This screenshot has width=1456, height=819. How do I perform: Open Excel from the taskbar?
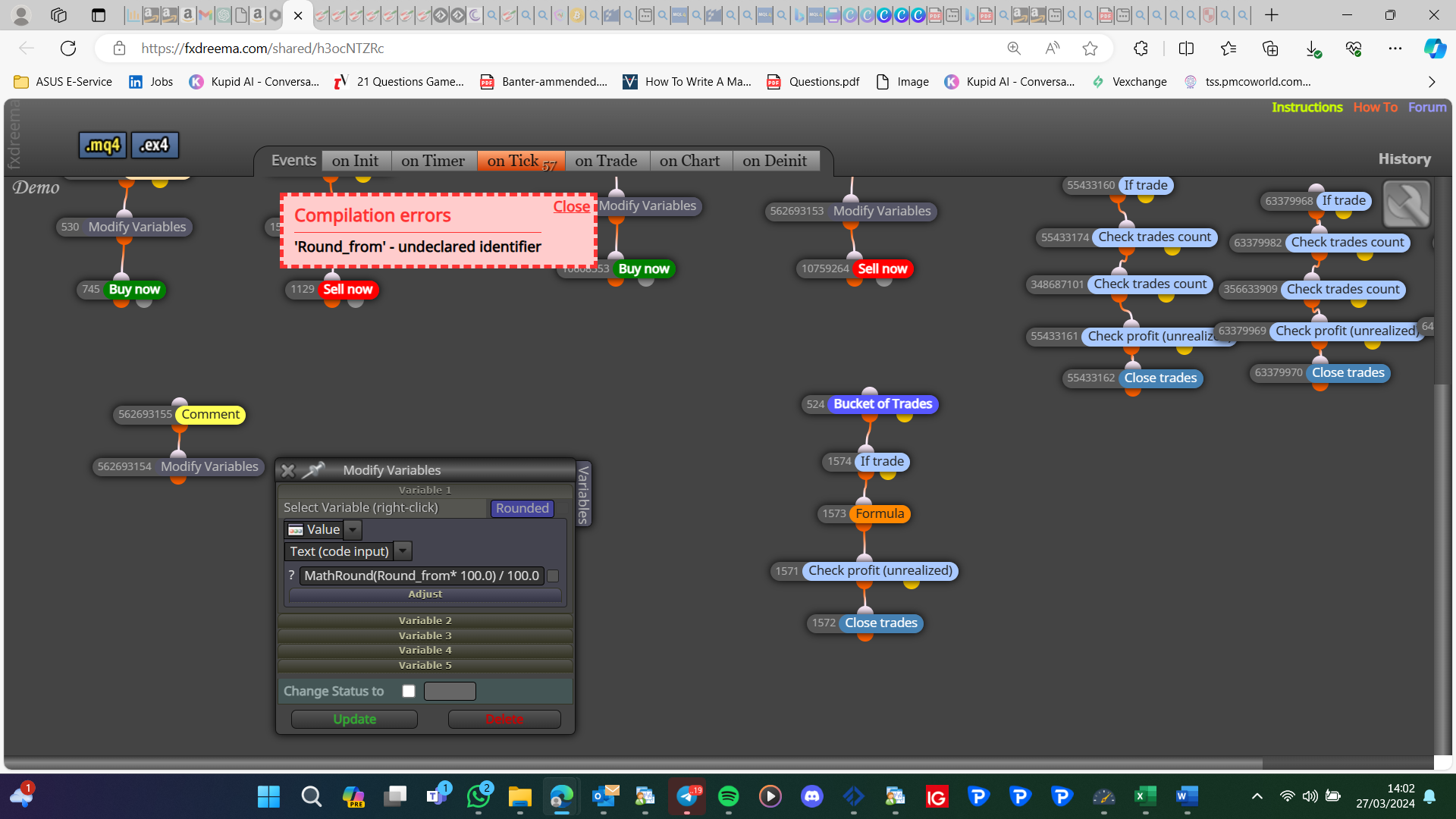(1145, 796)
